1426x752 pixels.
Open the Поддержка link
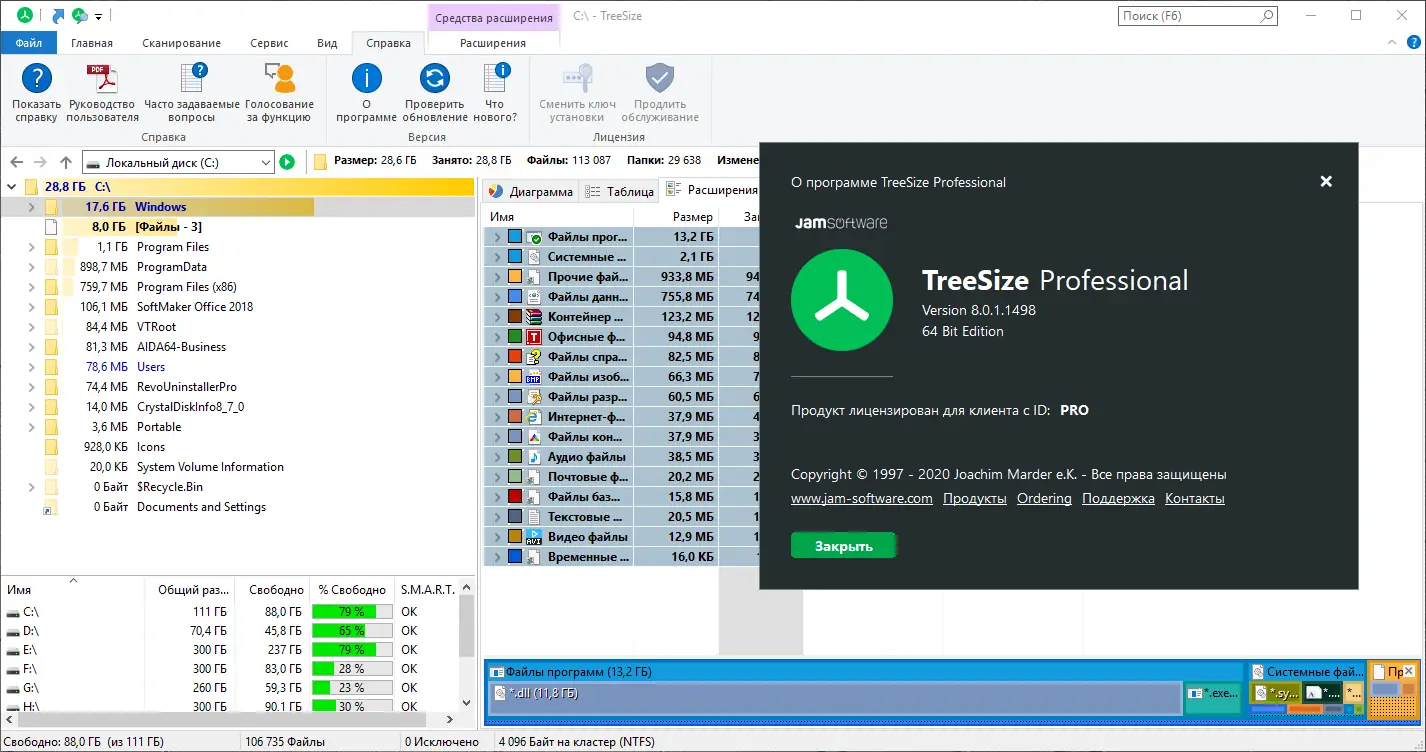[x=1118, y=498]
